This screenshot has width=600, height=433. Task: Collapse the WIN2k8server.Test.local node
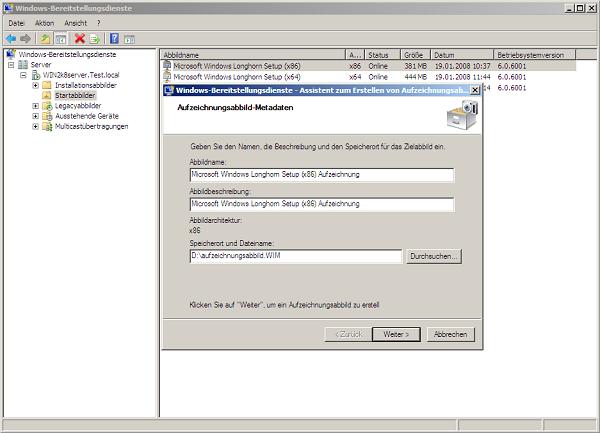click(x=23, y=75)
